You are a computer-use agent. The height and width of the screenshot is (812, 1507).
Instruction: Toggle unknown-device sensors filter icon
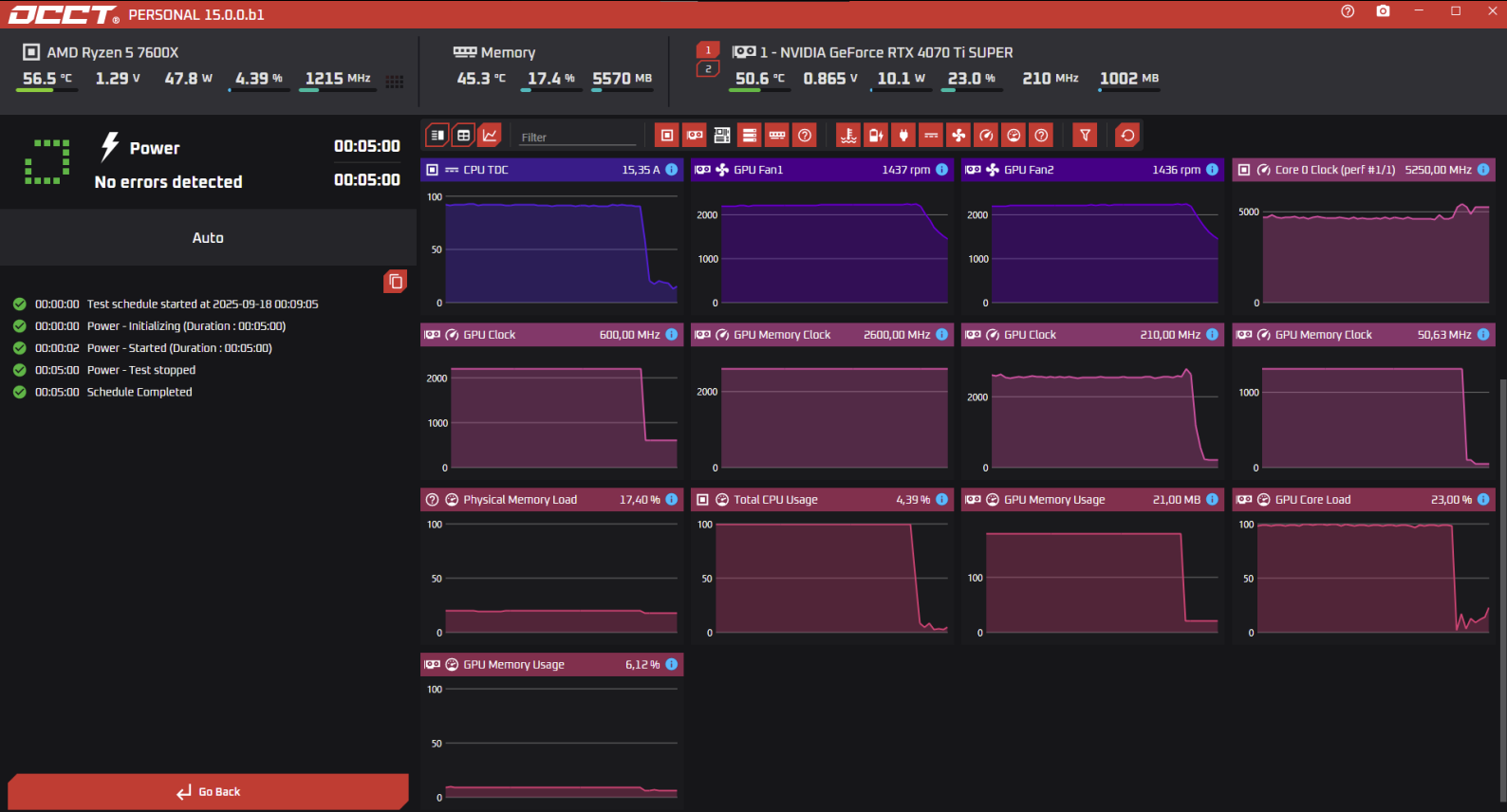coord(805,136)
